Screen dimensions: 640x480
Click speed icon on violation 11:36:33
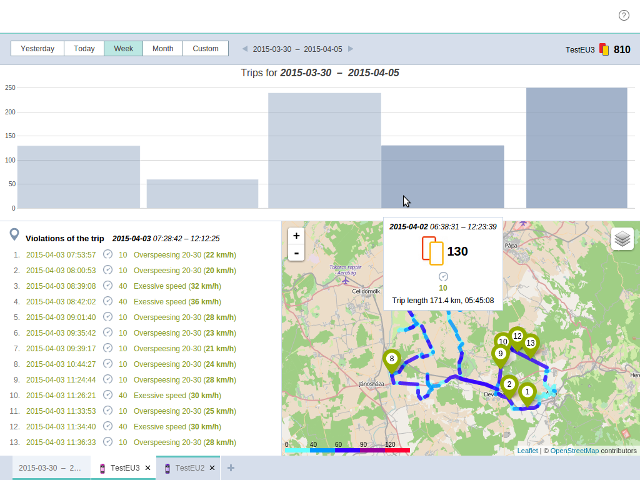tap(107, 442)
